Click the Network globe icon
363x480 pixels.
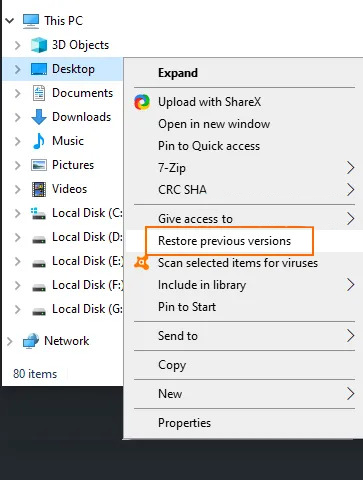31,341
